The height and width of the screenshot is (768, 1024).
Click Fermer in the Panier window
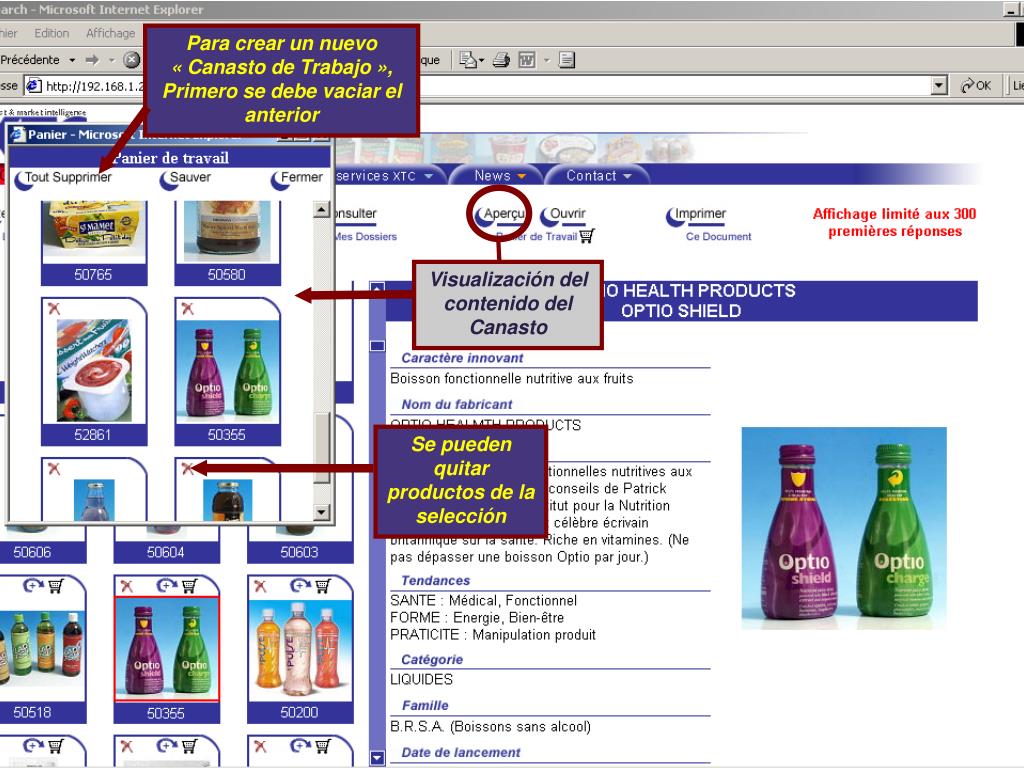point(297,178)
